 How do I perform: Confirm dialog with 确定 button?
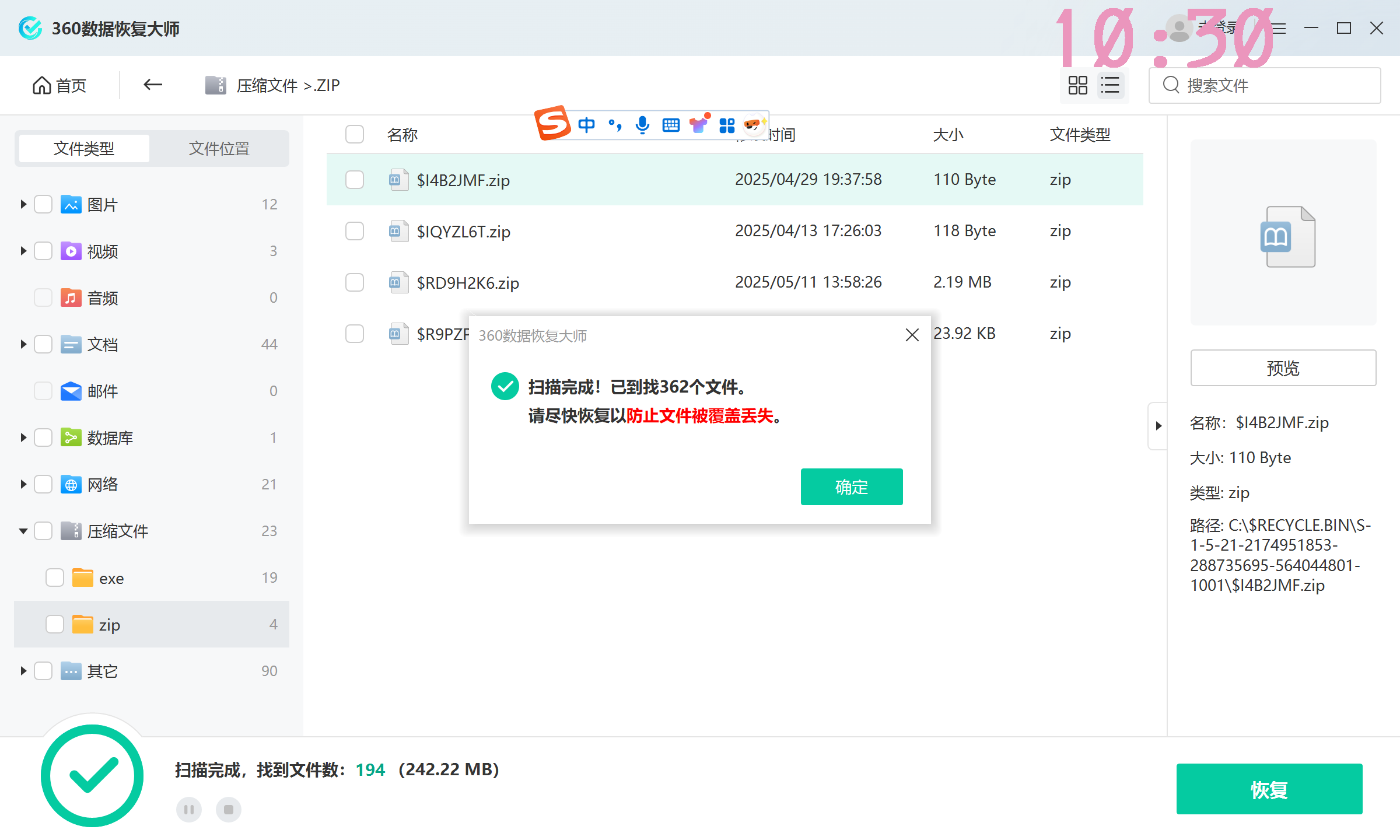tap(851, 487)
